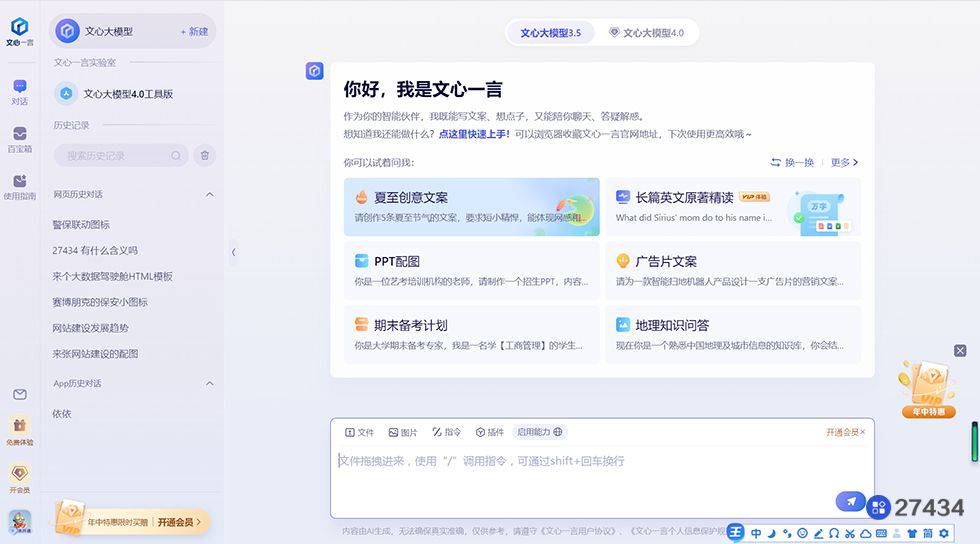This screenshot has width=980, height=544.
Task: Click 换一换 to refresh suggestions
Action: click(x=792, y=162)
